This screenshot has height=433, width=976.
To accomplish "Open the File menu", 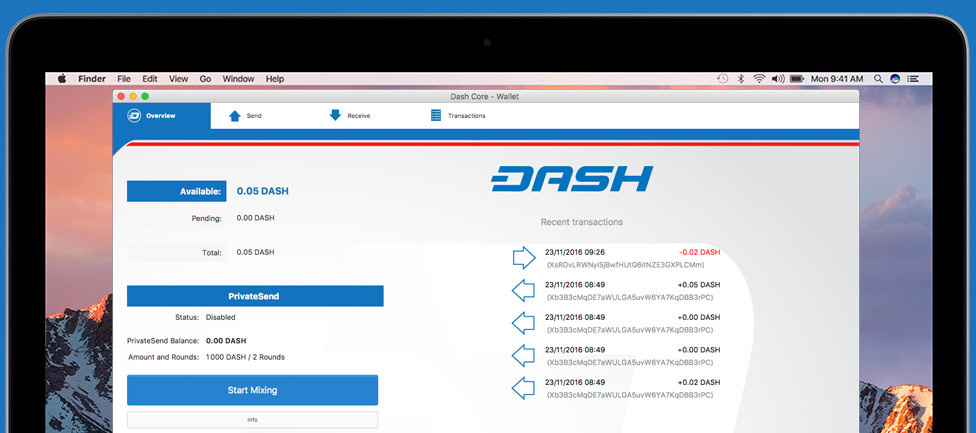I will [x=124, y=79].
